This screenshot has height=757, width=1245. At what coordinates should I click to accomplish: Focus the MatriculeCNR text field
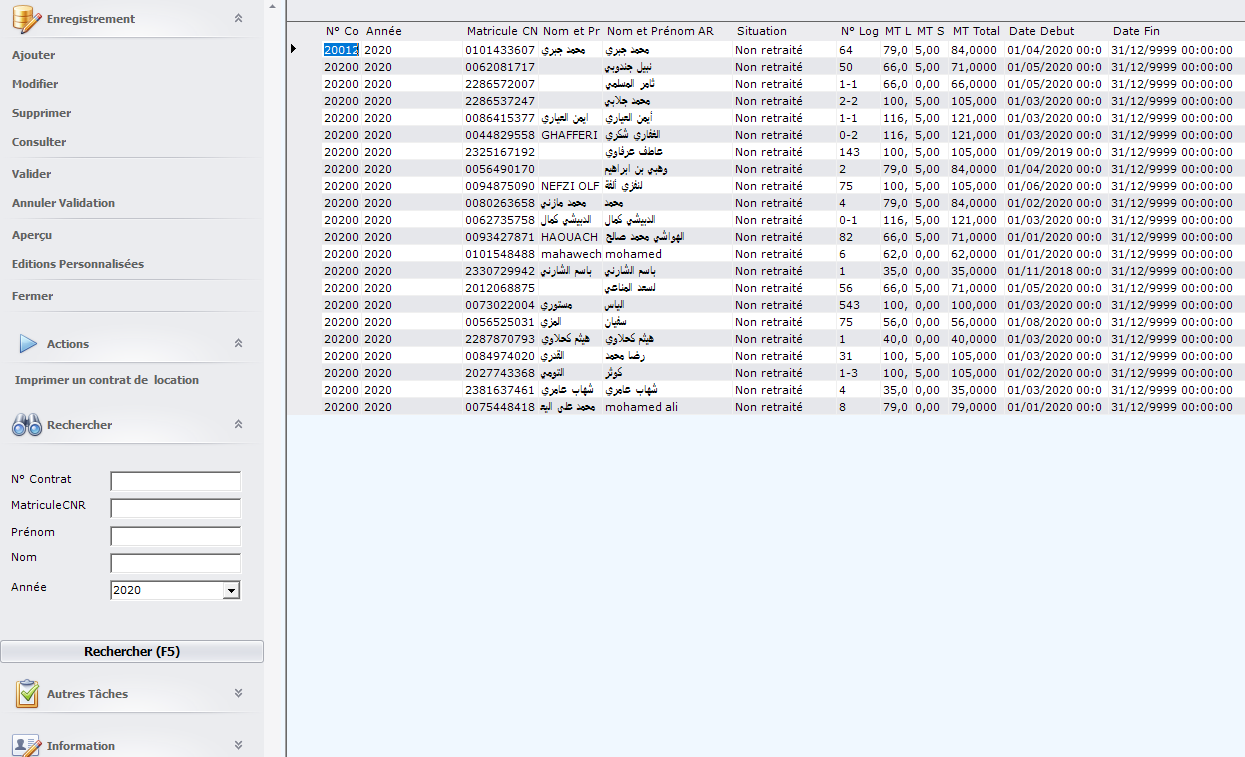click(x=175, y=508)
